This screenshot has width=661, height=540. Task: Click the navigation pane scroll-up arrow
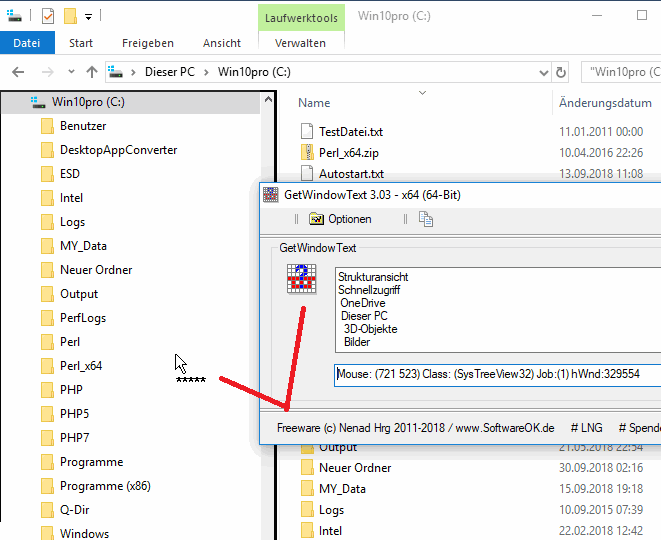click(x=268, y=99)
